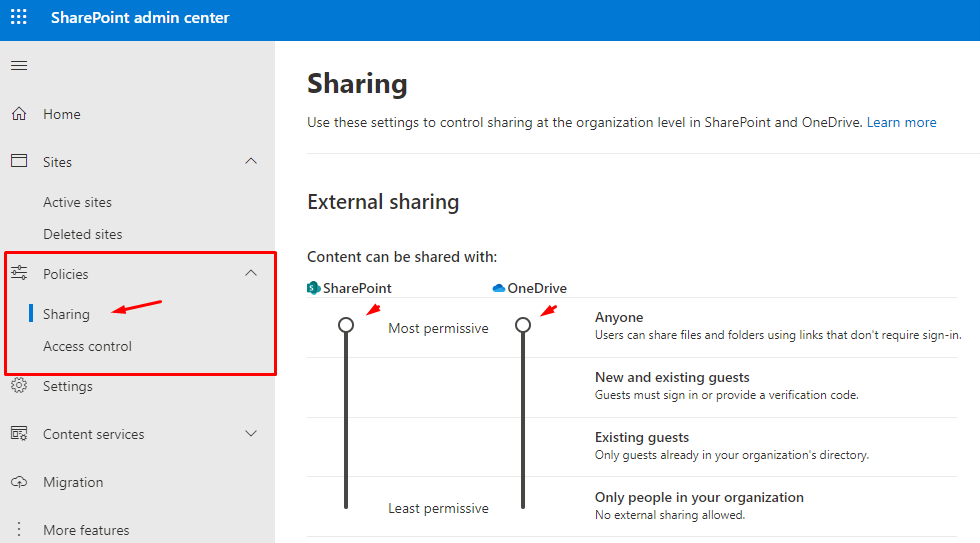The height and width of the screenshot is (543, 980).
Task: Click the OneDrive sharing slider handle
Action: pos(523,325)
